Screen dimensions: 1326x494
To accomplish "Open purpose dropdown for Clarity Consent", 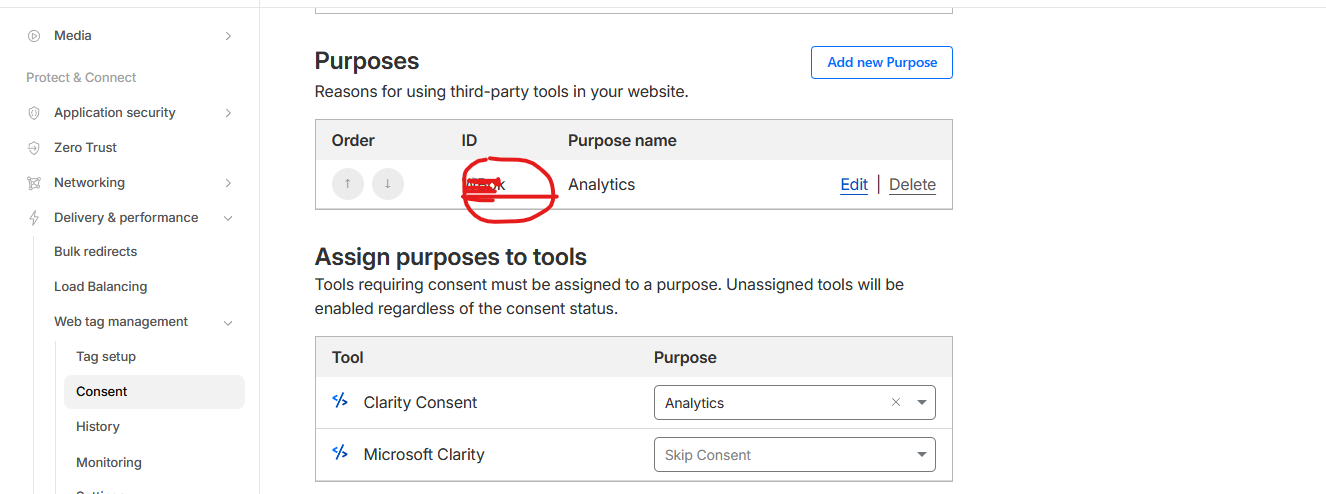I will (921, 403).
